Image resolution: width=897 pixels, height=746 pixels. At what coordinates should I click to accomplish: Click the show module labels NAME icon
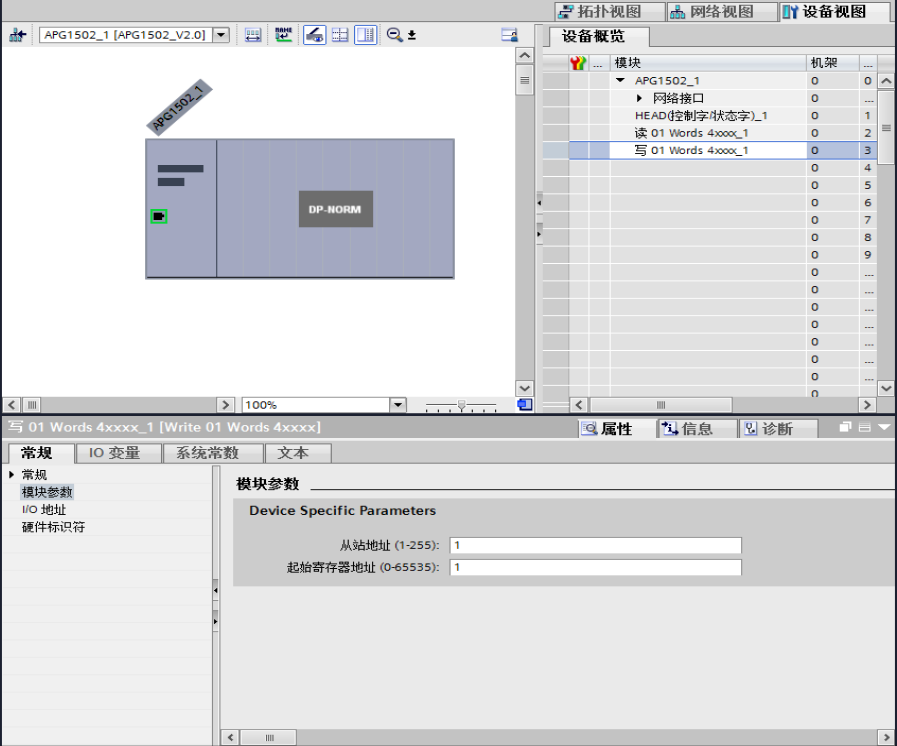284,35
